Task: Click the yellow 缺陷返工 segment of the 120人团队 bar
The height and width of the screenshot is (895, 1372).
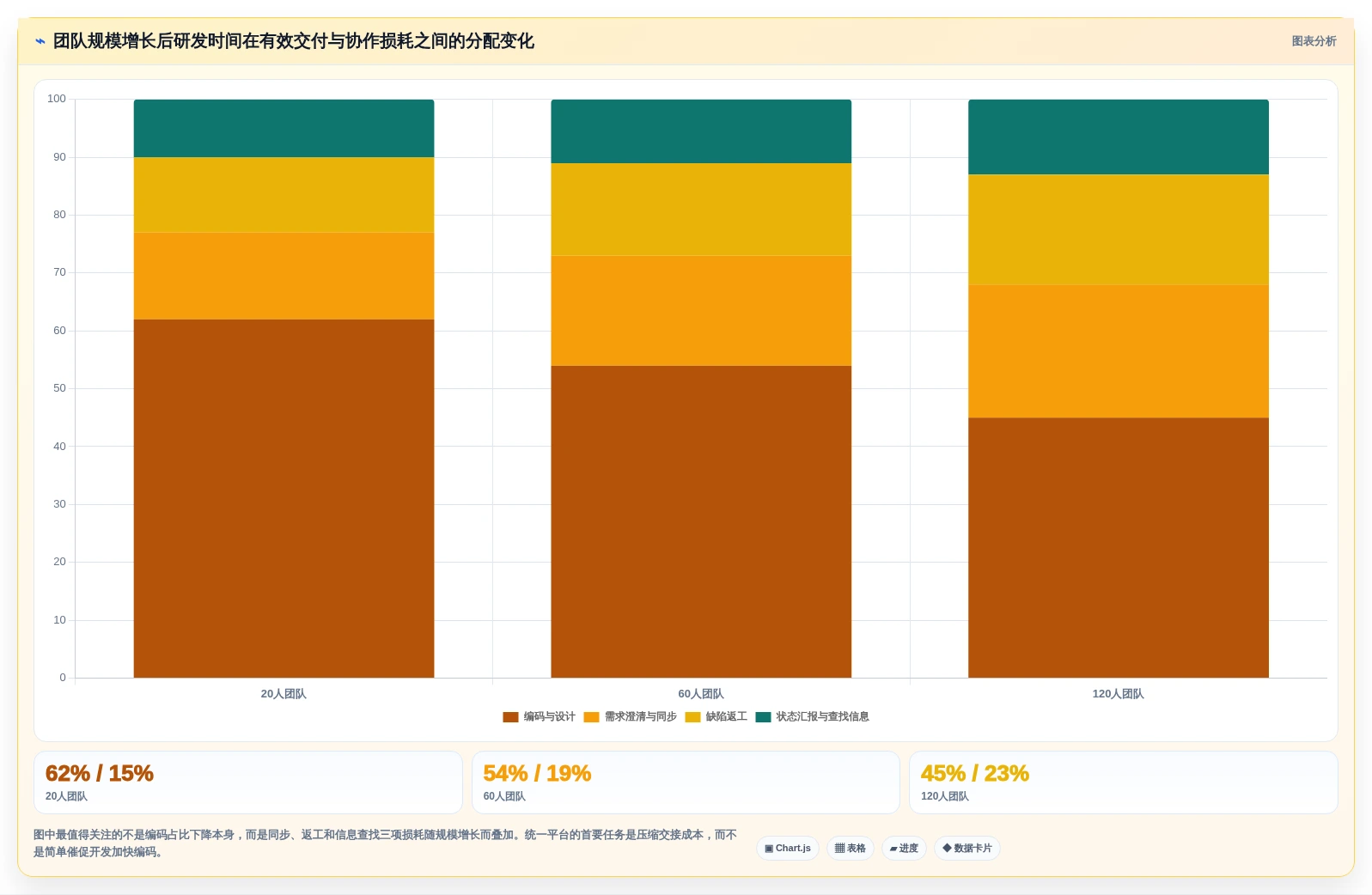Action: point(1119,230)
